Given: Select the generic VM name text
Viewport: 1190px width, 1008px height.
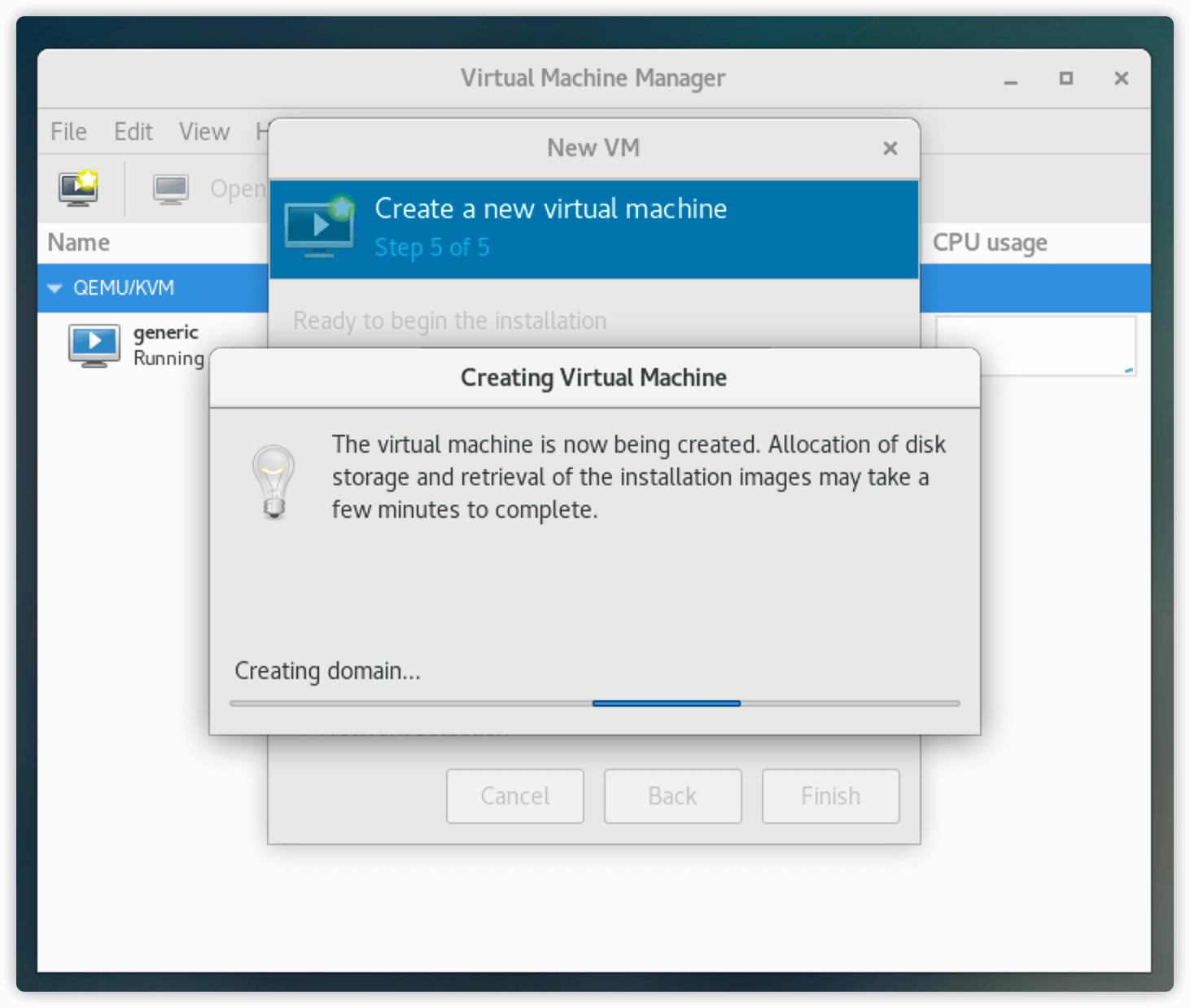Looking at the screenshot, I should click(x=166, y=332).
